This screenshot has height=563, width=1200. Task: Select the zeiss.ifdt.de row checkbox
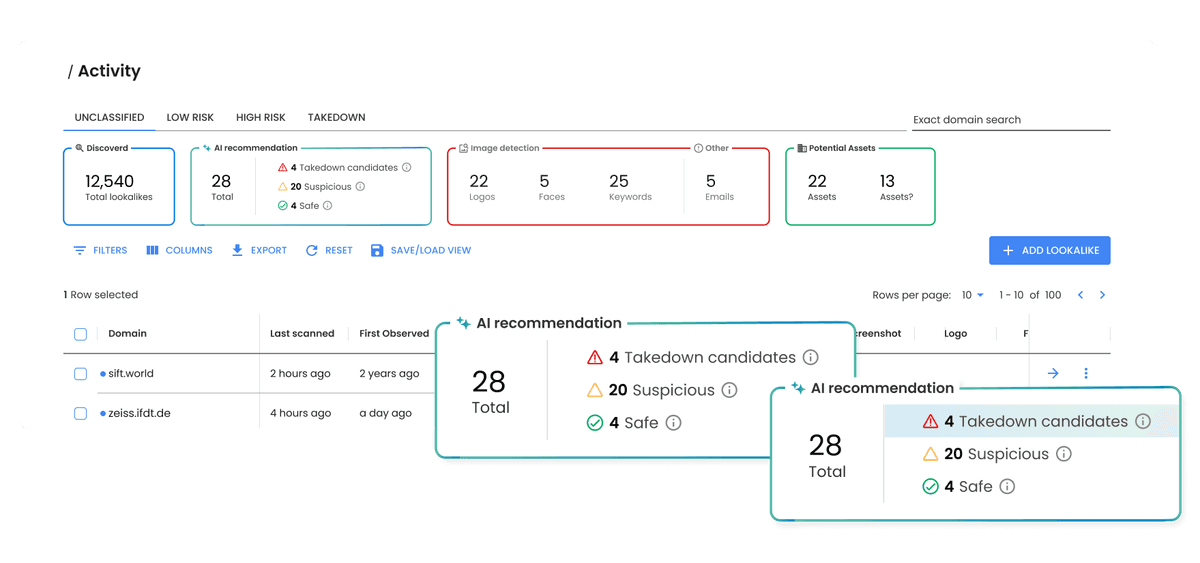tap(81, 413)
